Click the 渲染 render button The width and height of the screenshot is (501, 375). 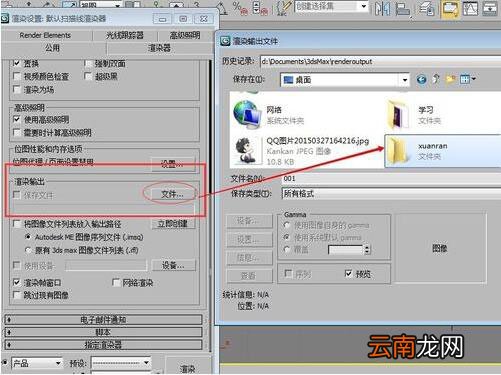coord(188,368)
